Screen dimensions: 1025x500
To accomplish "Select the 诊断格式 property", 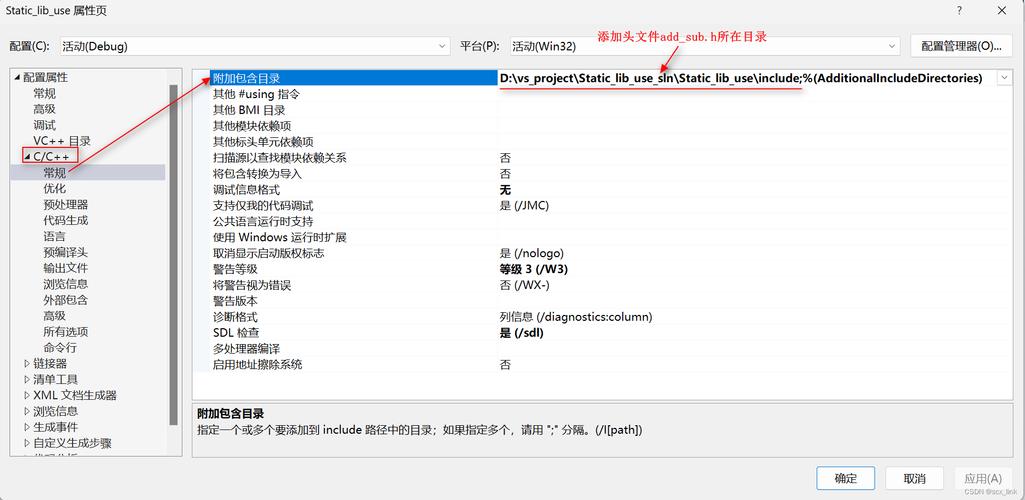I will point(235,317).
